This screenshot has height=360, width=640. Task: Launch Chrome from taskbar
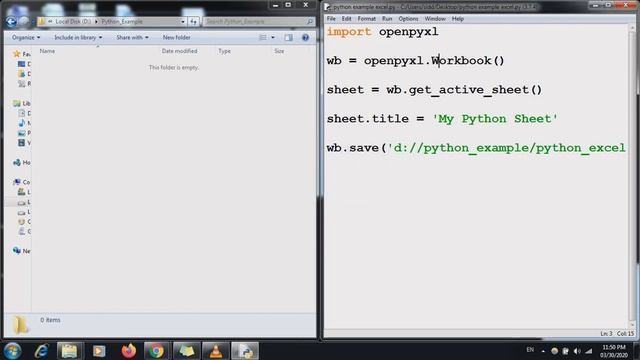pos(156,351)
